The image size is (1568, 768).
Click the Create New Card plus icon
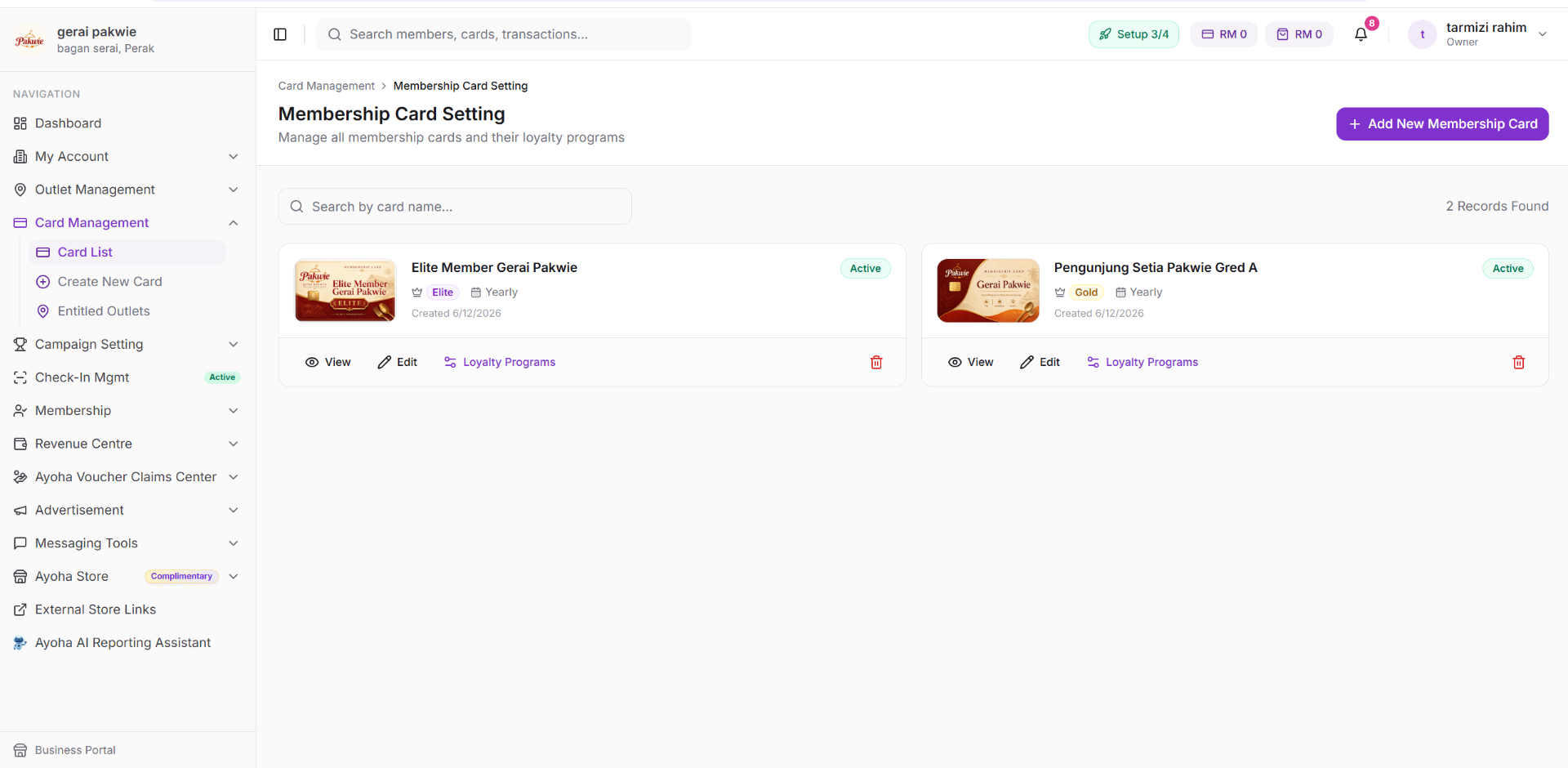click(43, 282)
